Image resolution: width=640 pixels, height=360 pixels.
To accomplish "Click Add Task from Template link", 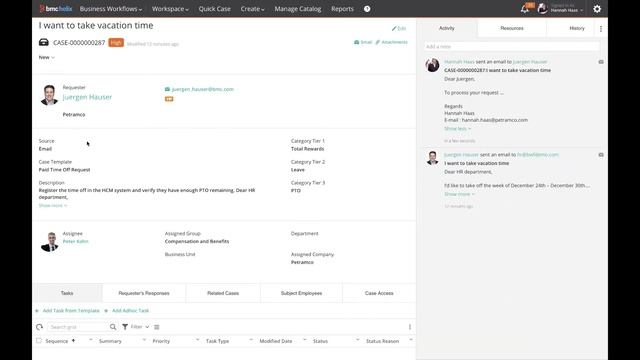I will (x=71, y=311).
